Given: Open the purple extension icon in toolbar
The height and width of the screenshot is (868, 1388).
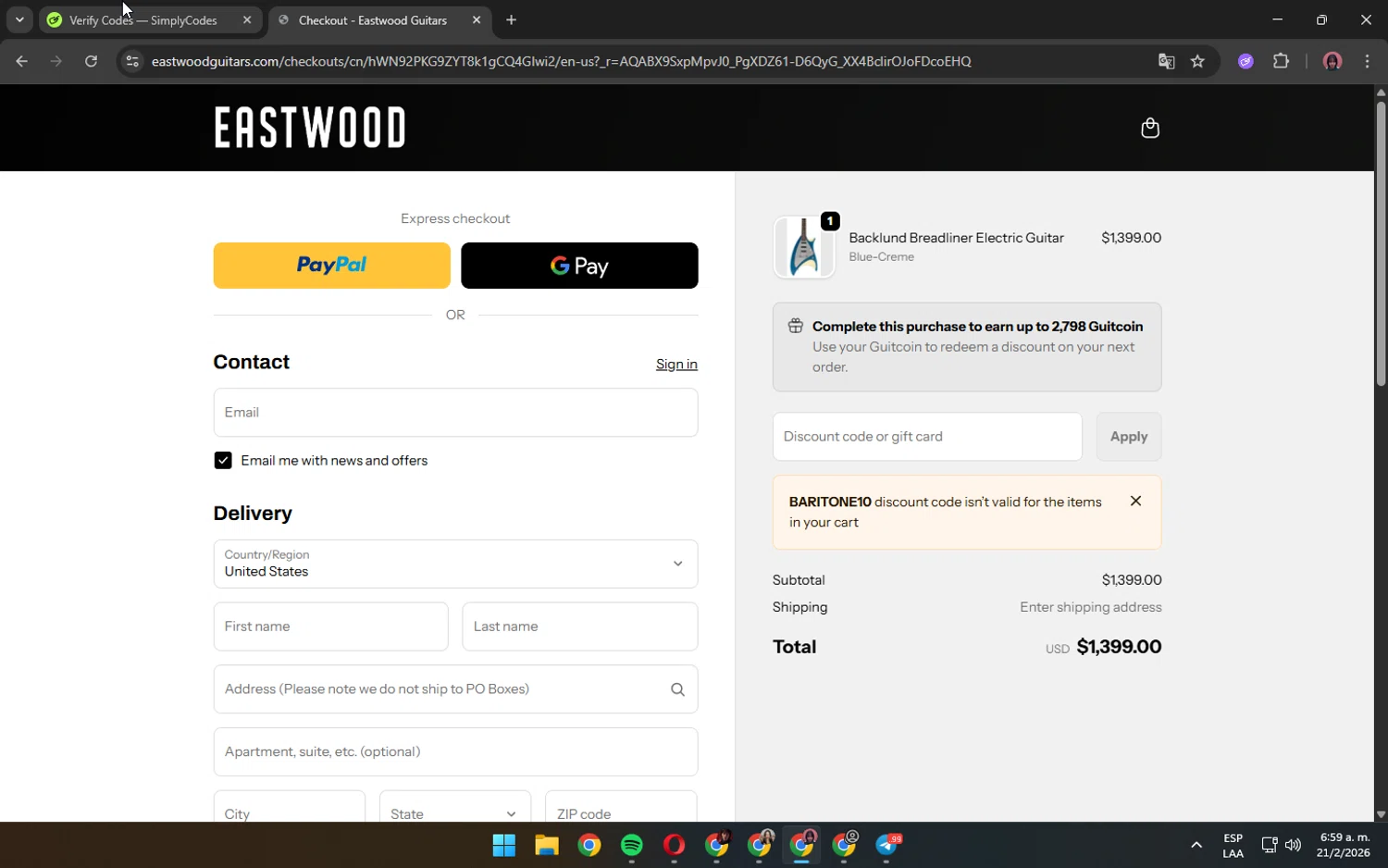Looking at the screenshot, I should (1245, 61).
